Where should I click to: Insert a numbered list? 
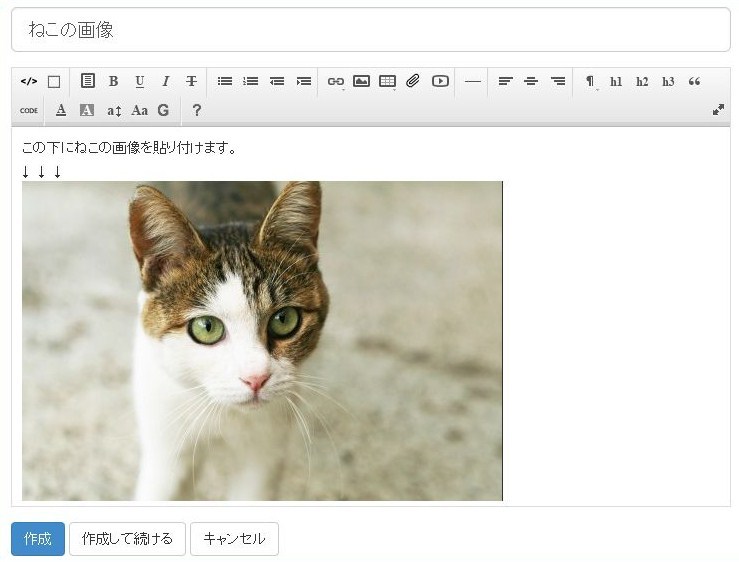coord(251,82)
